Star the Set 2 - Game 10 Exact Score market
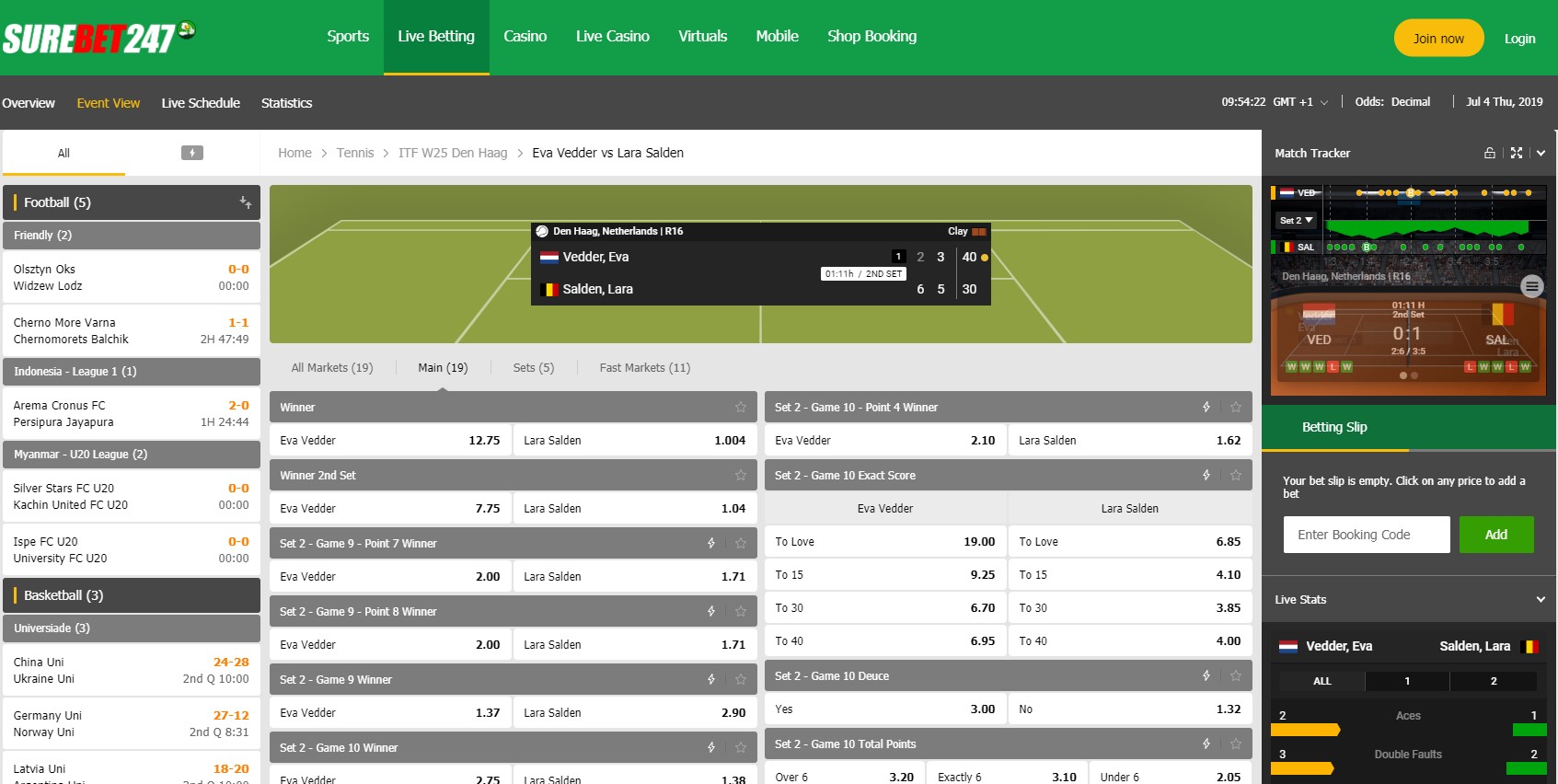 point(1236,475)
